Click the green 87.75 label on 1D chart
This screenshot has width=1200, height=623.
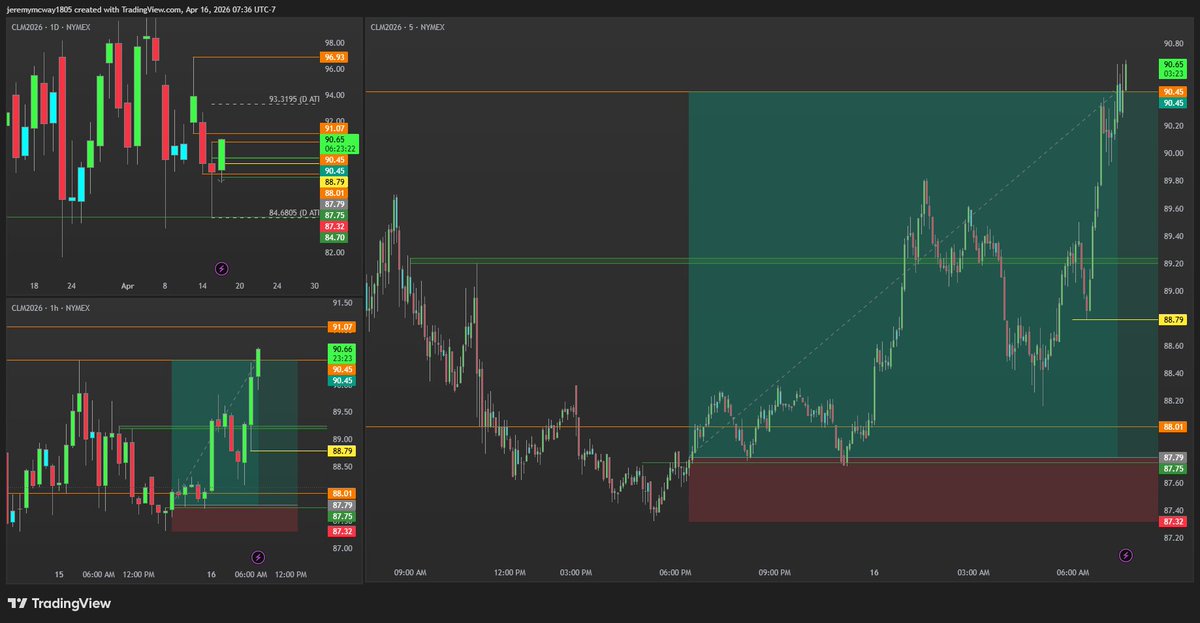334,215
